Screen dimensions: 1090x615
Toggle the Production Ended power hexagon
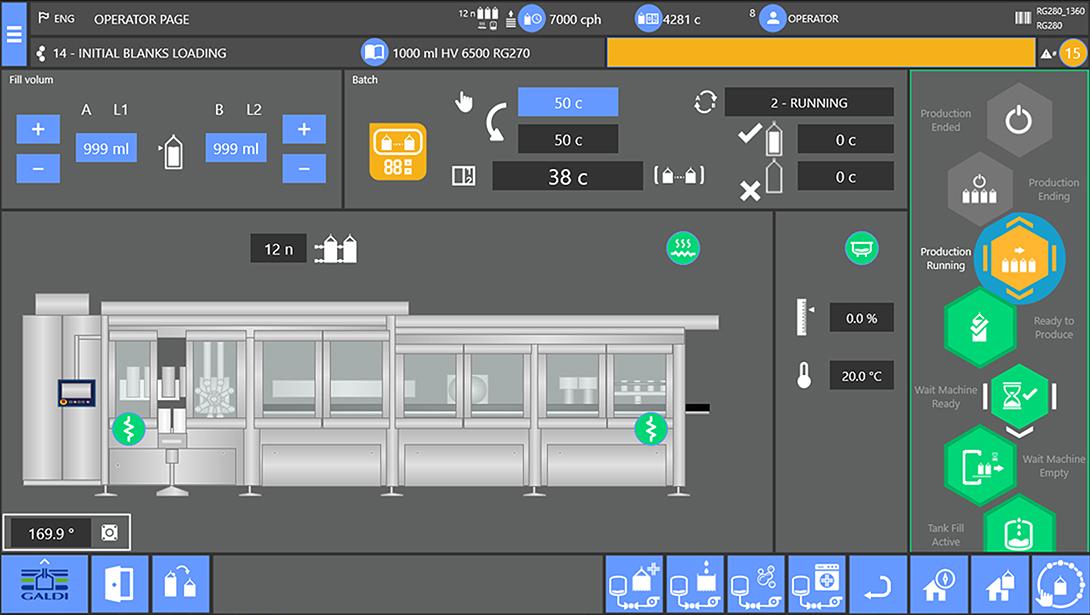1017,121
